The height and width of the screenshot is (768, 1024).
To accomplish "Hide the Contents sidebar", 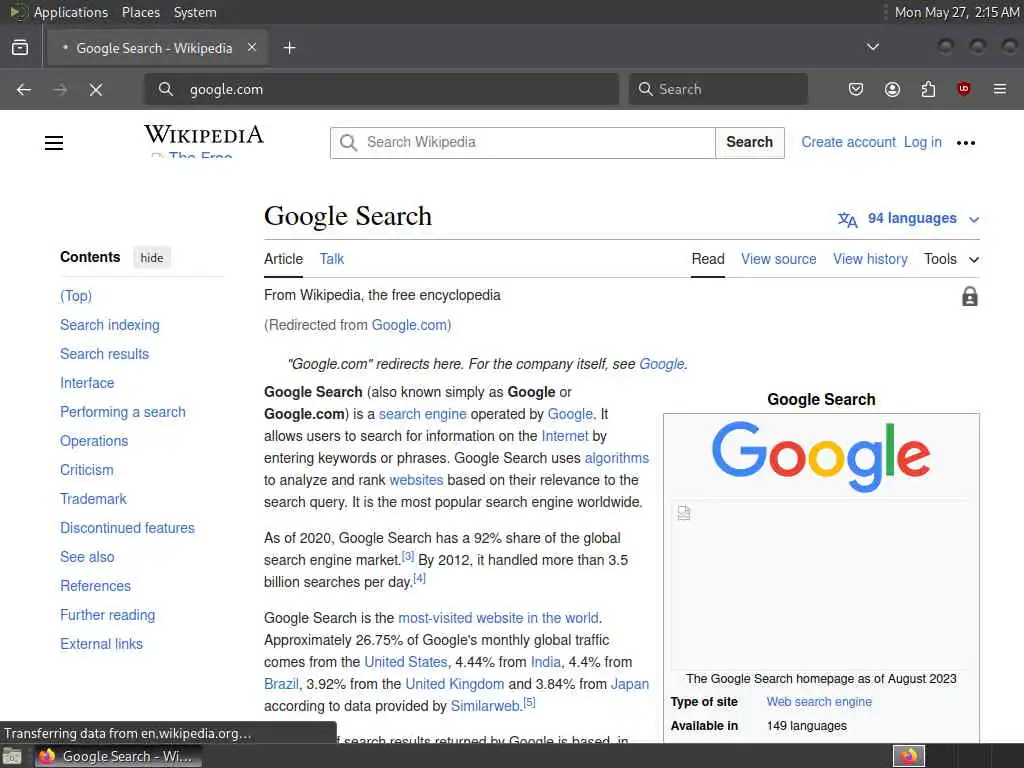I will [x=152, y=257].
